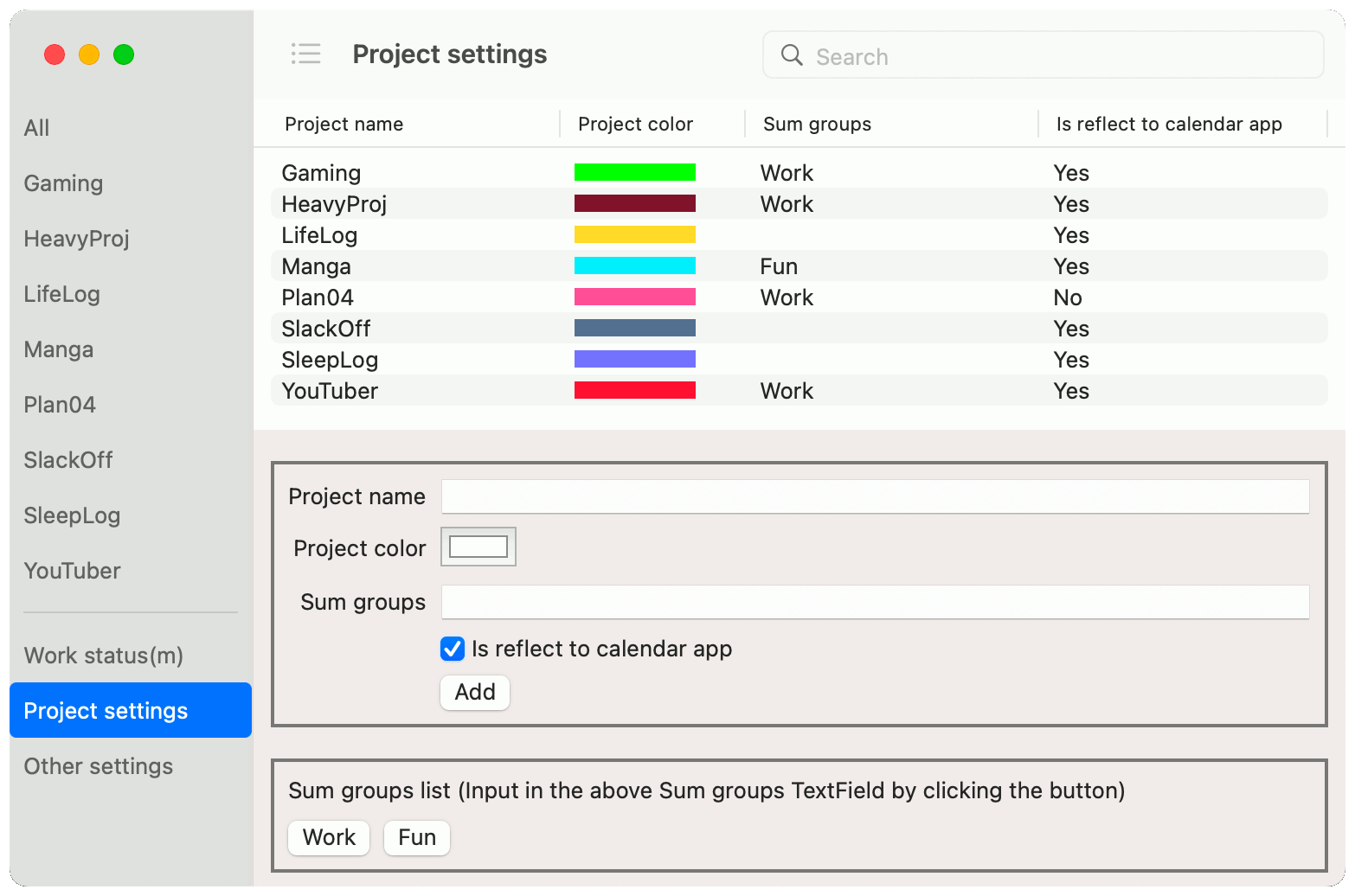Insert the Fun sum group

pos(416,837)
